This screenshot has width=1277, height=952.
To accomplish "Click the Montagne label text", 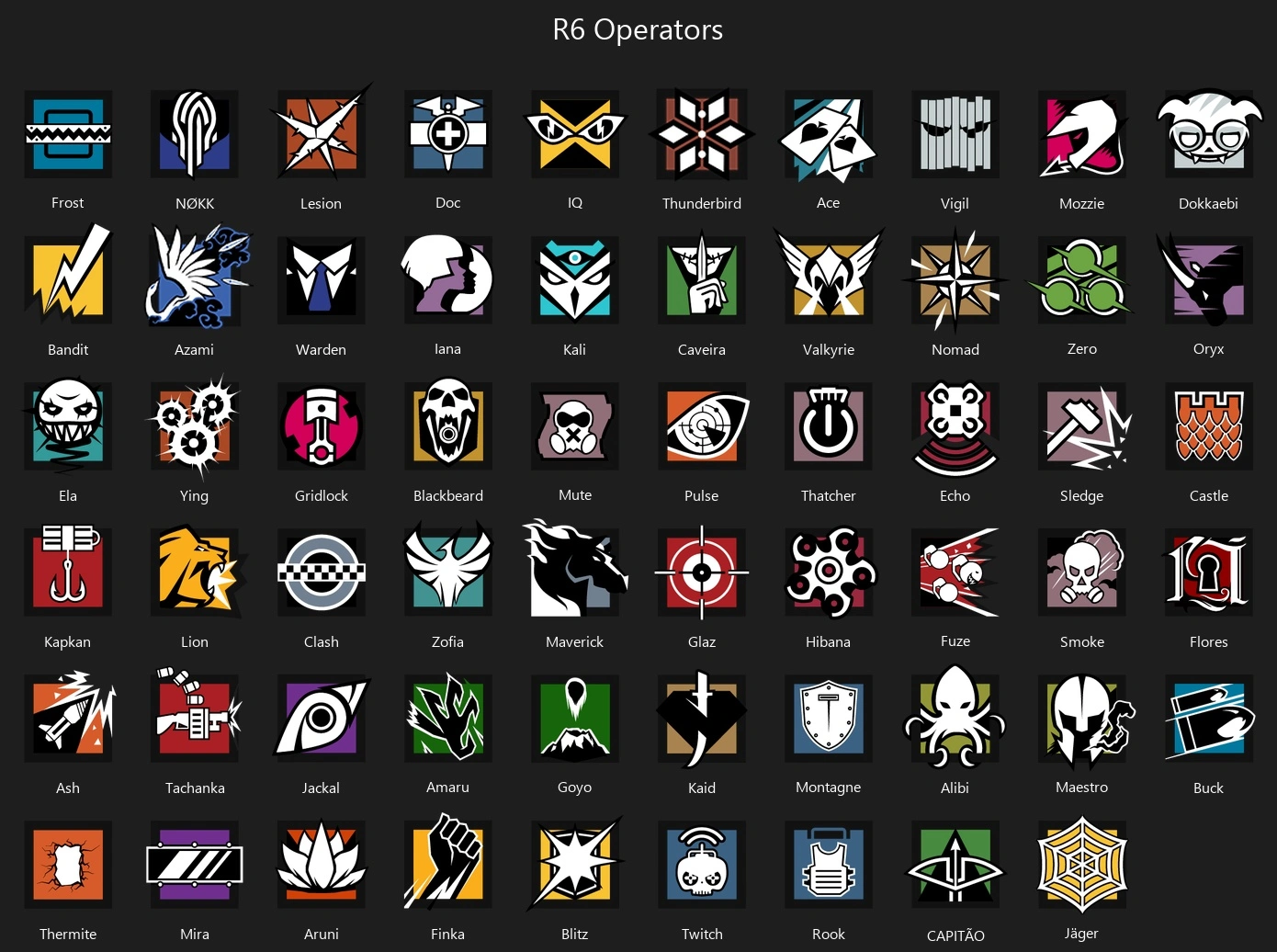I will pyautogui.click(x=829, y=788).
